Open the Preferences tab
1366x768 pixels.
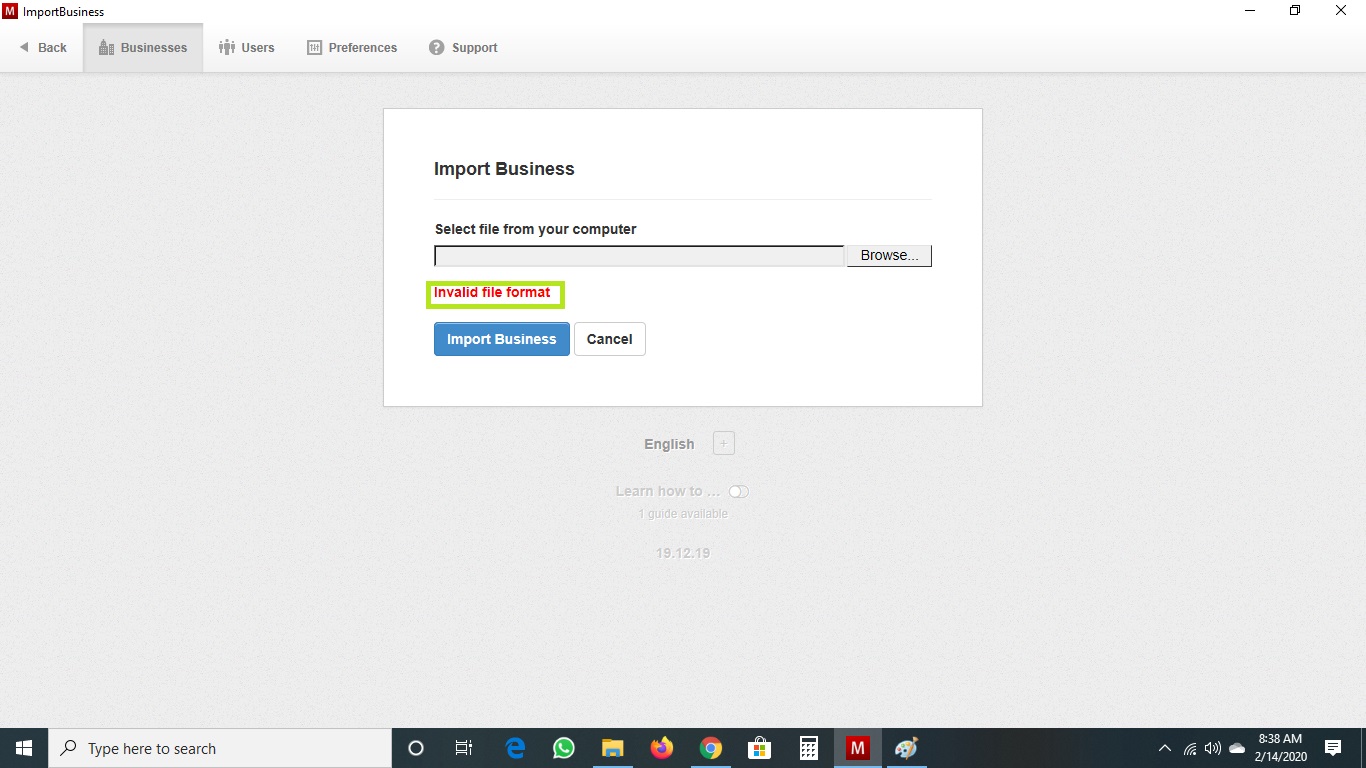[x=352, y=48]
